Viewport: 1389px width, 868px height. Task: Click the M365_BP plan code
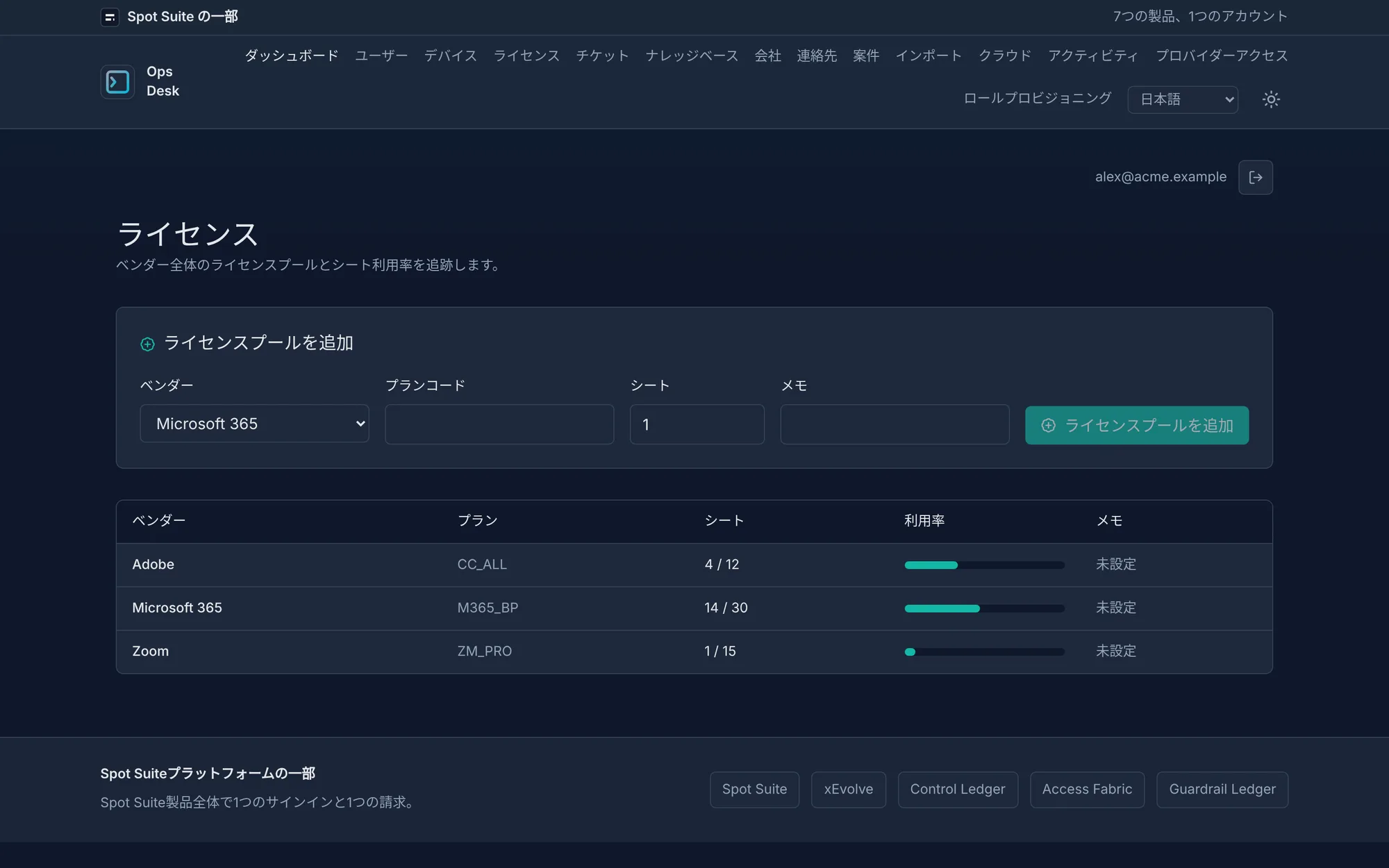[x=488, y=608]
